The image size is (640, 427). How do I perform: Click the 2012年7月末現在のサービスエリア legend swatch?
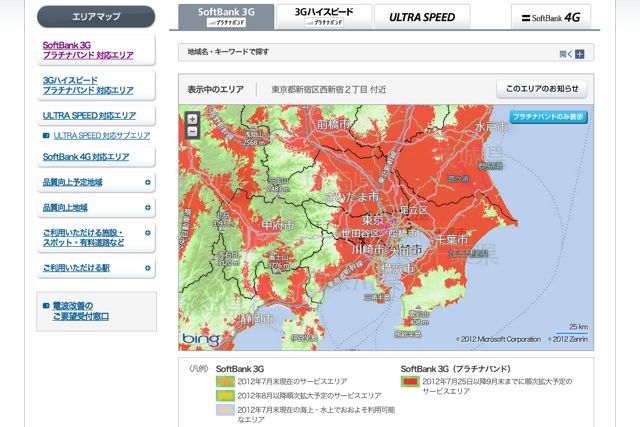coord(225,381)
